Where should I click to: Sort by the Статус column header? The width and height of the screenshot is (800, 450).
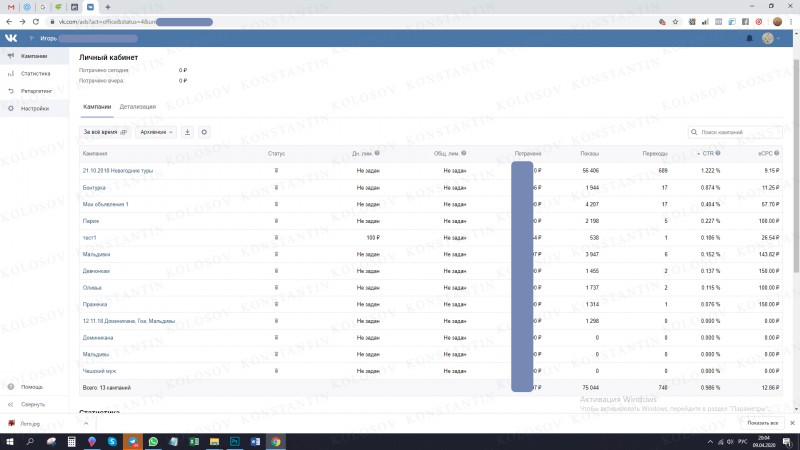click(x=276, y=154)
